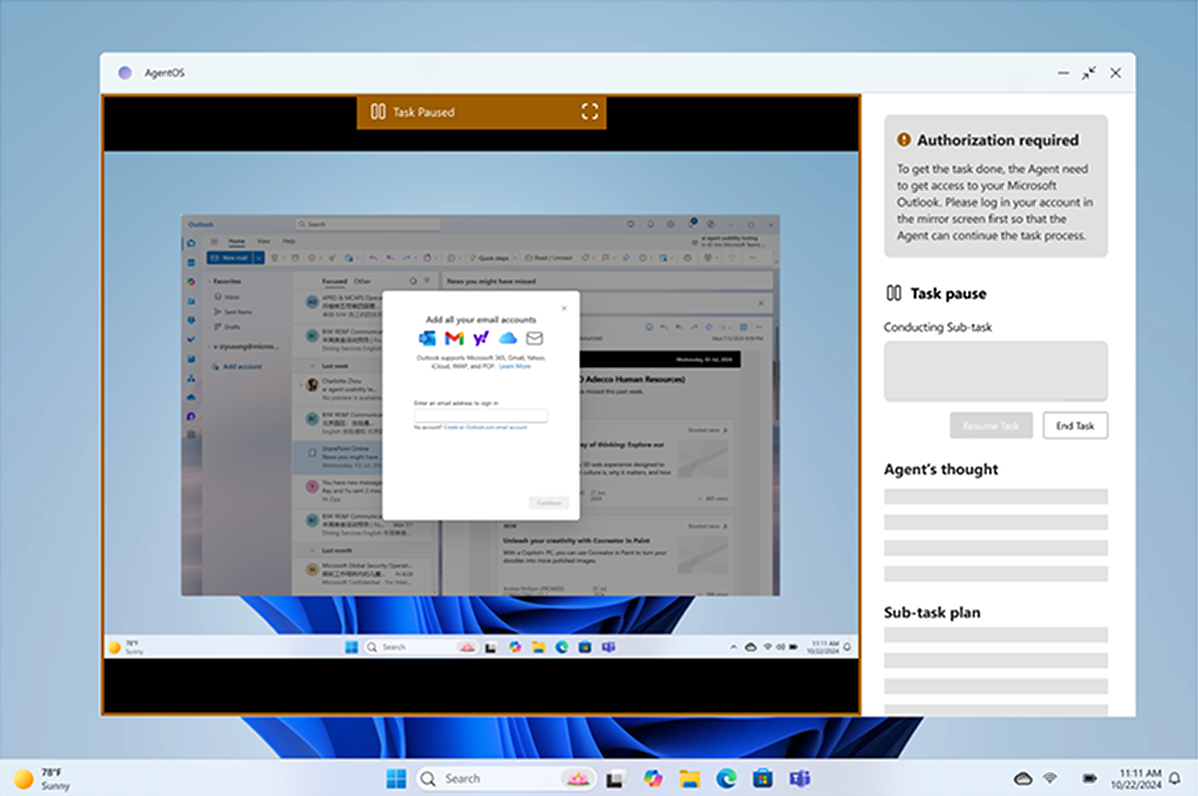Open Start menu inside mirrored screen
Screen dimensions: 1198x796
(x=351, y=647)
